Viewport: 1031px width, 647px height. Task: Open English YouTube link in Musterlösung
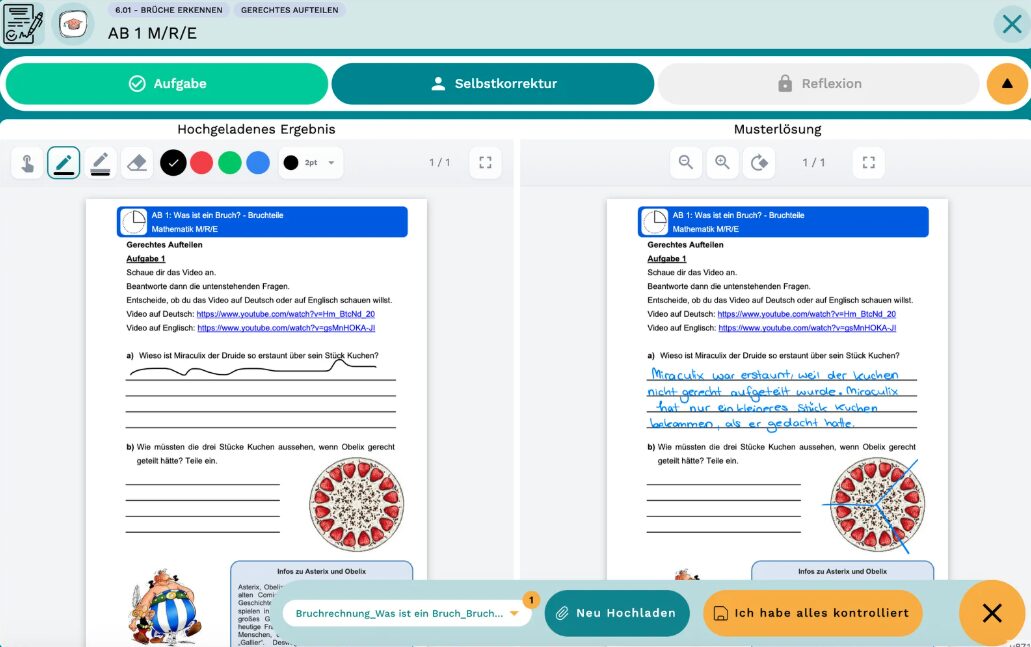click(x=807, y=328)
